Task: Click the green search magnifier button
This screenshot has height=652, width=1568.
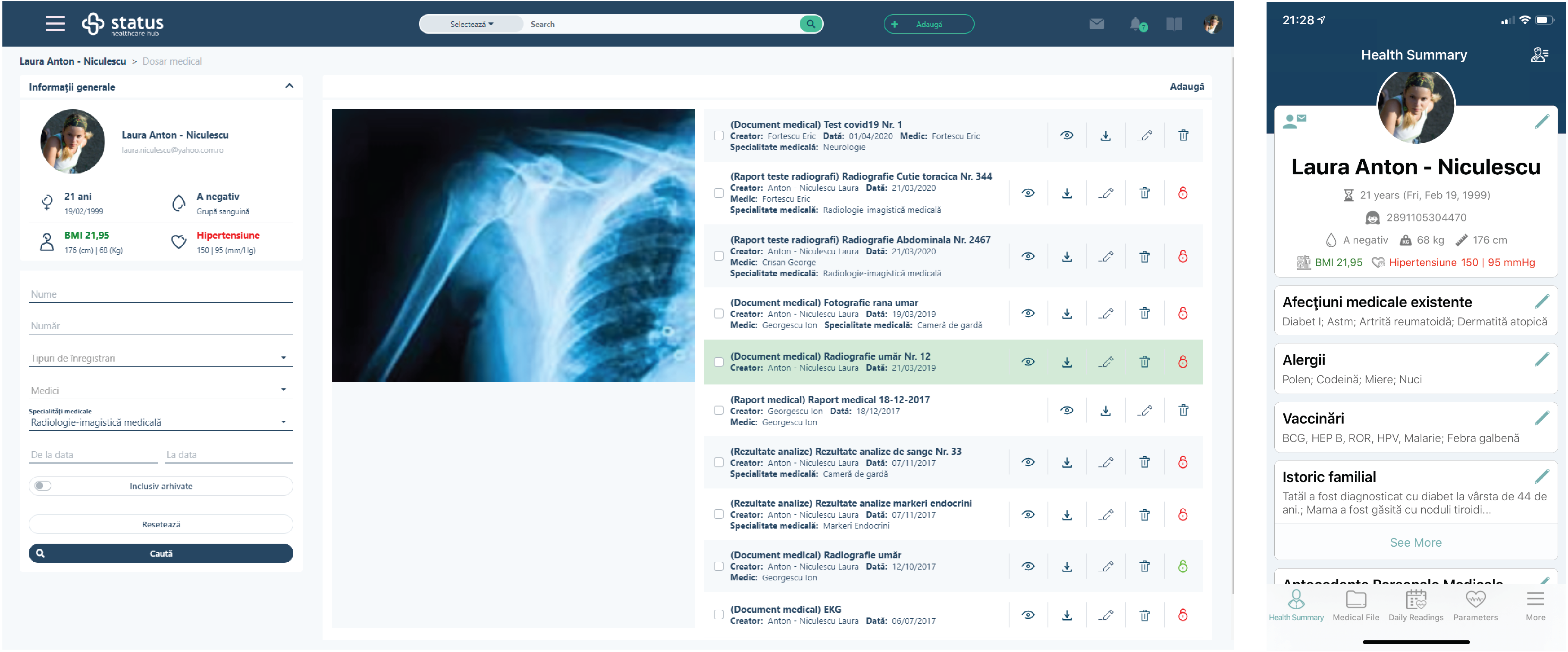Action: tap(810, 24)
